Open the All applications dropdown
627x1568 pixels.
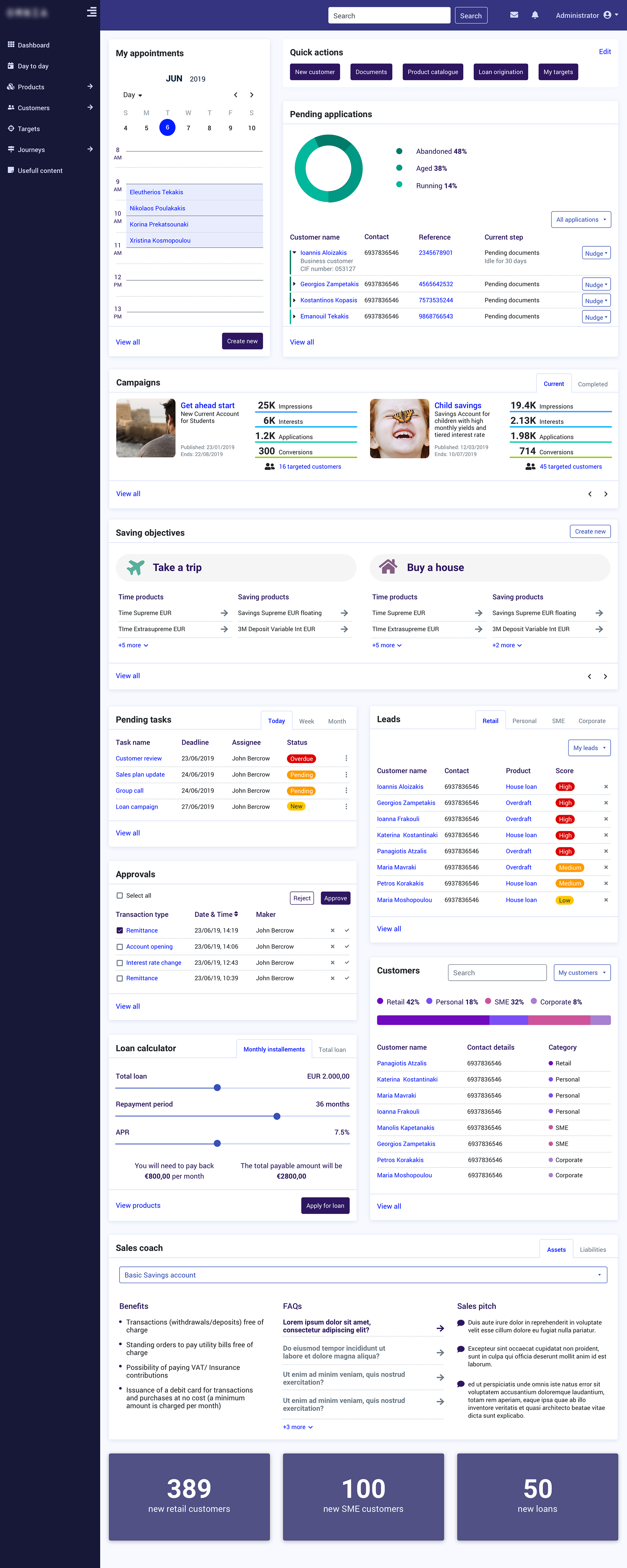click(x=581, y=220)
